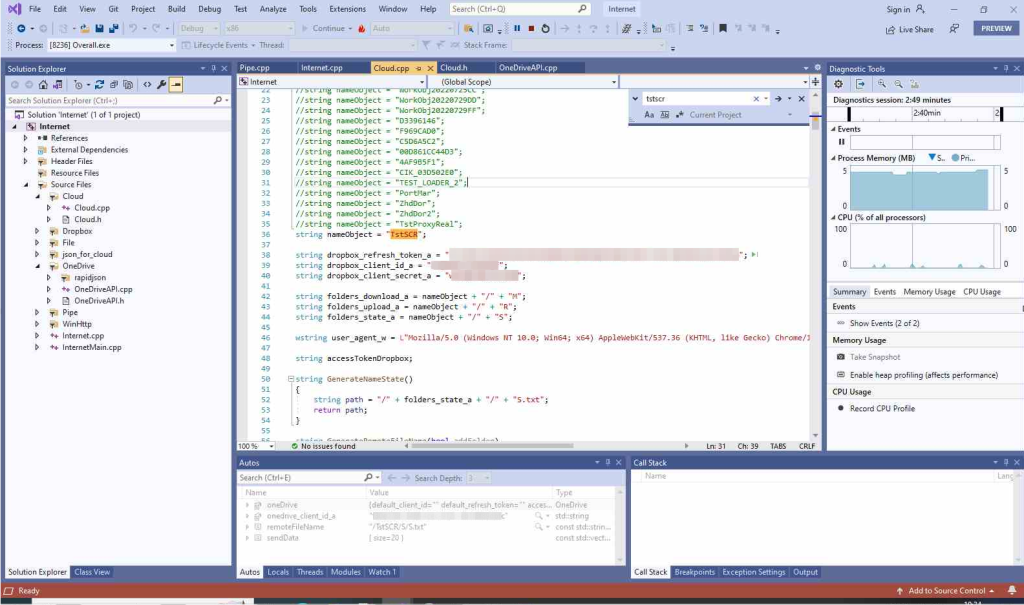Restart the debugging session
Viewport: 1024px width, 605px height.
545,29
